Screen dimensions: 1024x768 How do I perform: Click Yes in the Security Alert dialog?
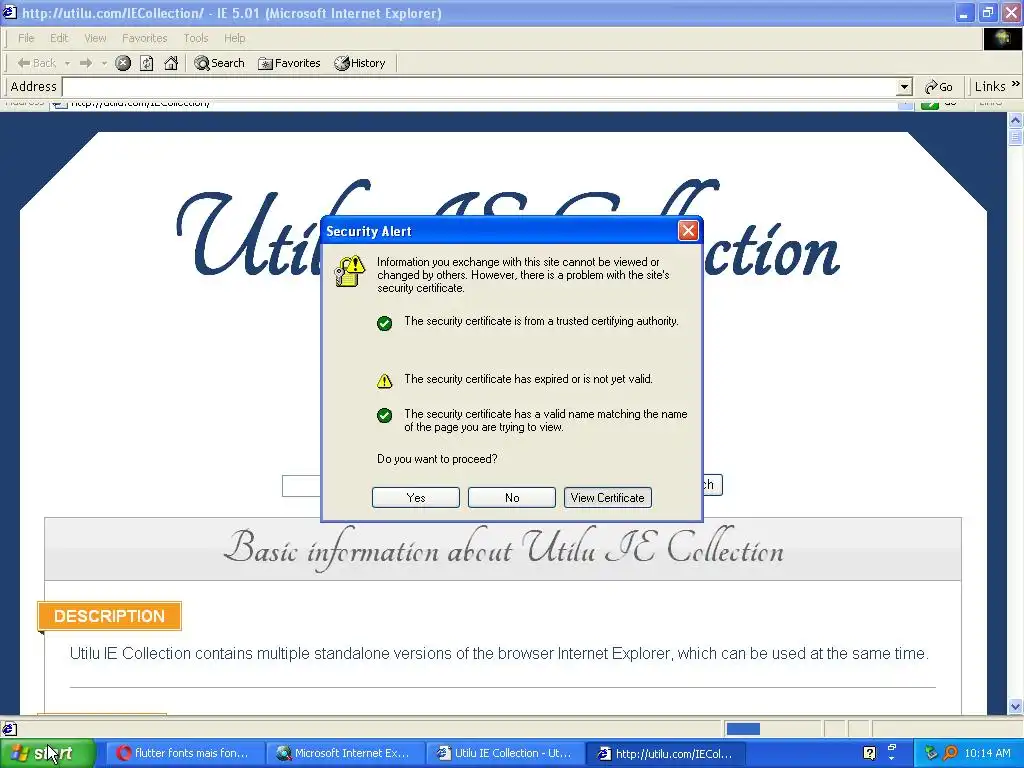415,498
